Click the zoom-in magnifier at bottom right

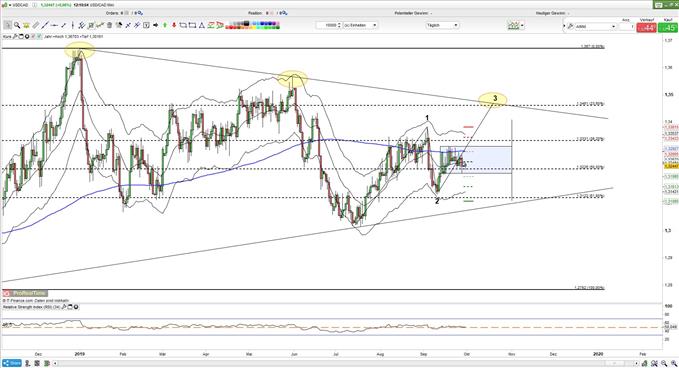674,363
